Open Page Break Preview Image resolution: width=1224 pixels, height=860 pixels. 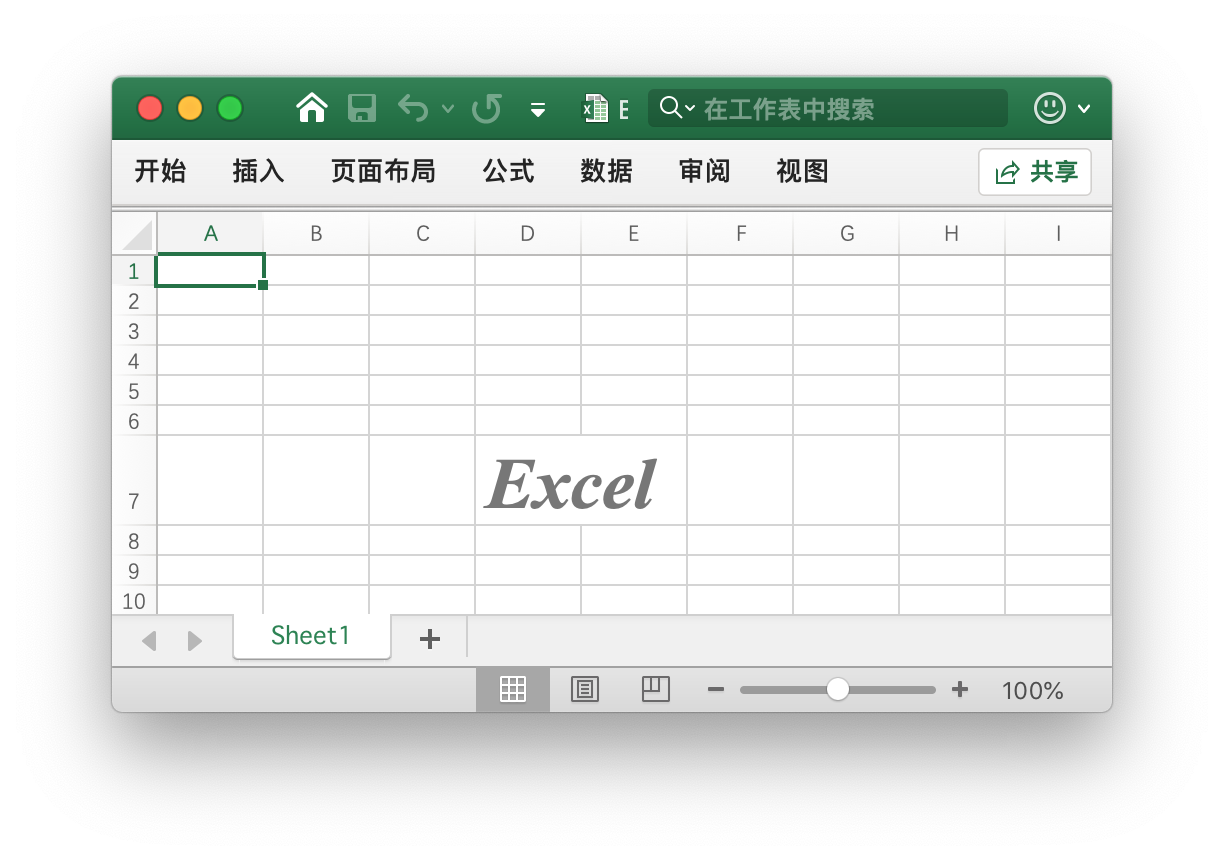[x=656, y=689]
